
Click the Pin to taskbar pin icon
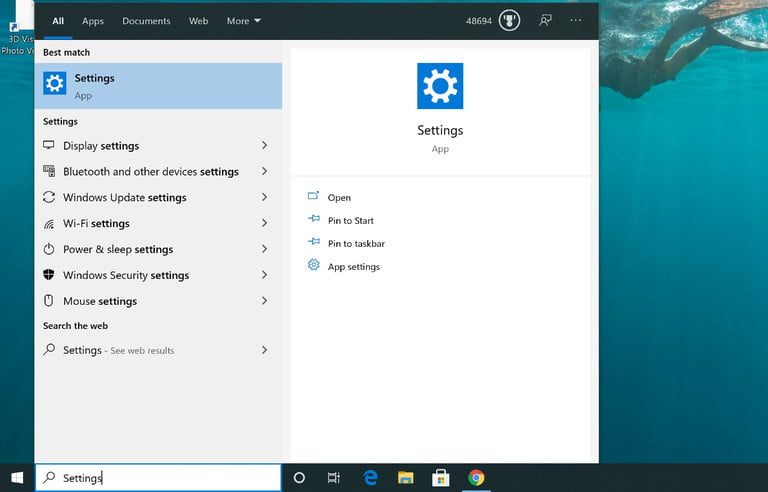[313, 242]
